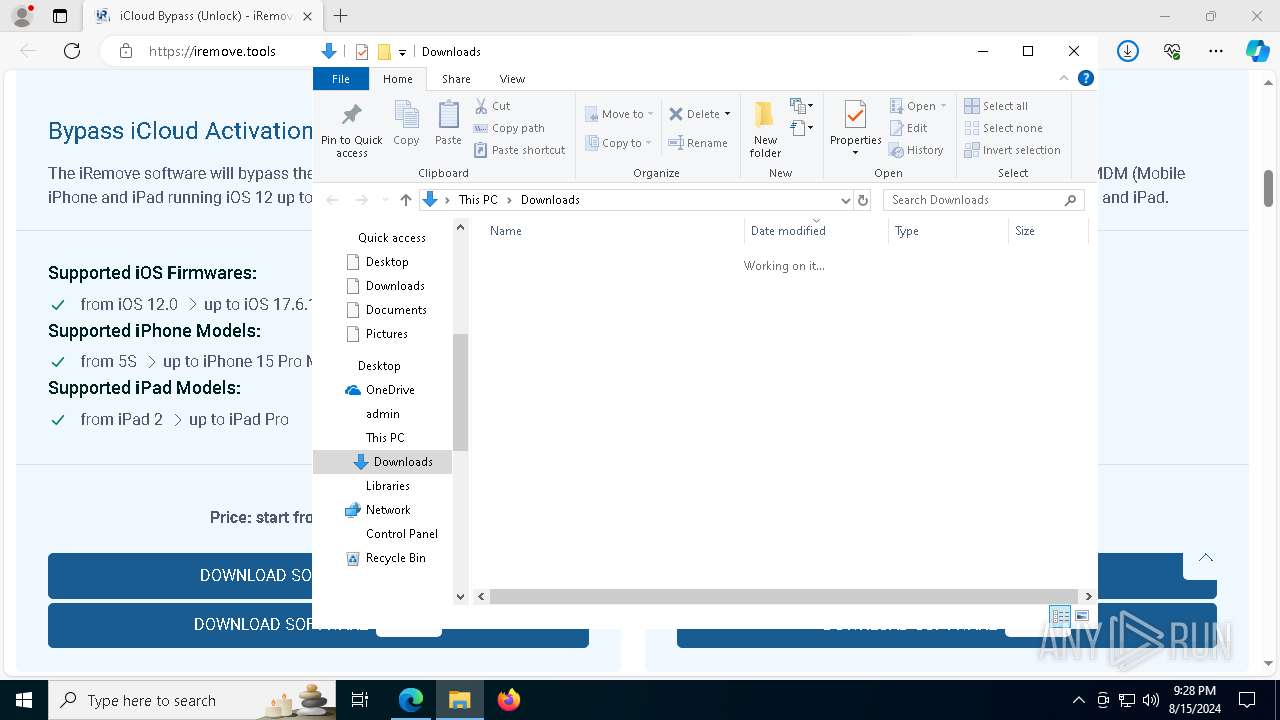Open a new Edge tab

pos(341,16)
